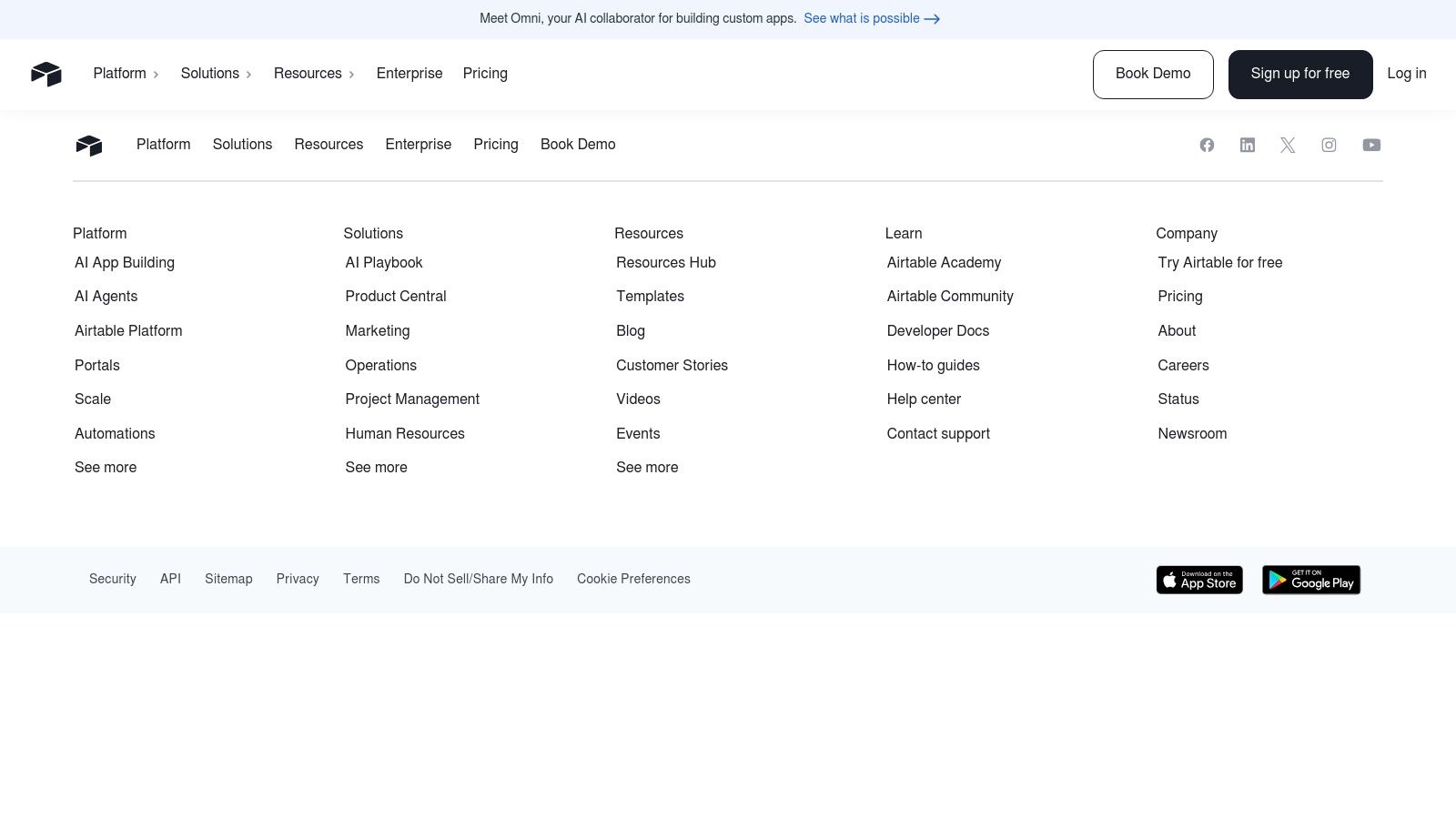Viewport: 1456px width, 819px height.
Task: Open the Project Management link
Action: tap(412, 399)
